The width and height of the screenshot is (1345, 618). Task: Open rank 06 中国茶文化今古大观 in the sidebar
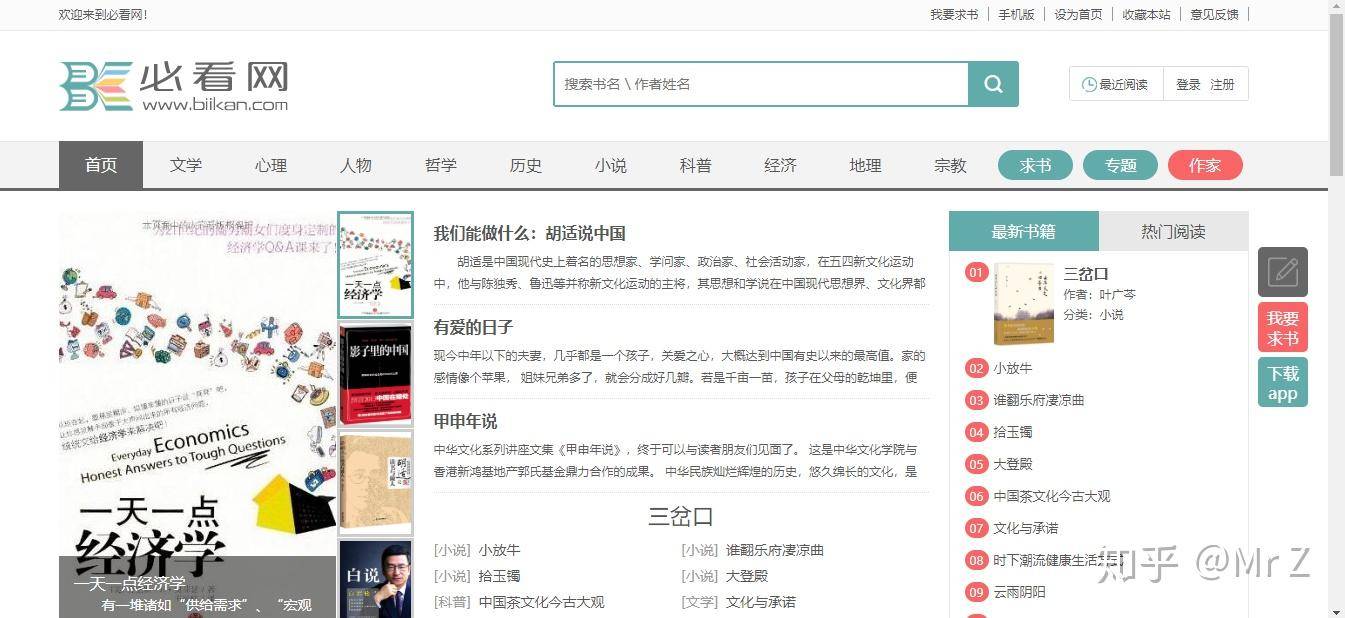pyautogui.click(x=1051, y=496)
